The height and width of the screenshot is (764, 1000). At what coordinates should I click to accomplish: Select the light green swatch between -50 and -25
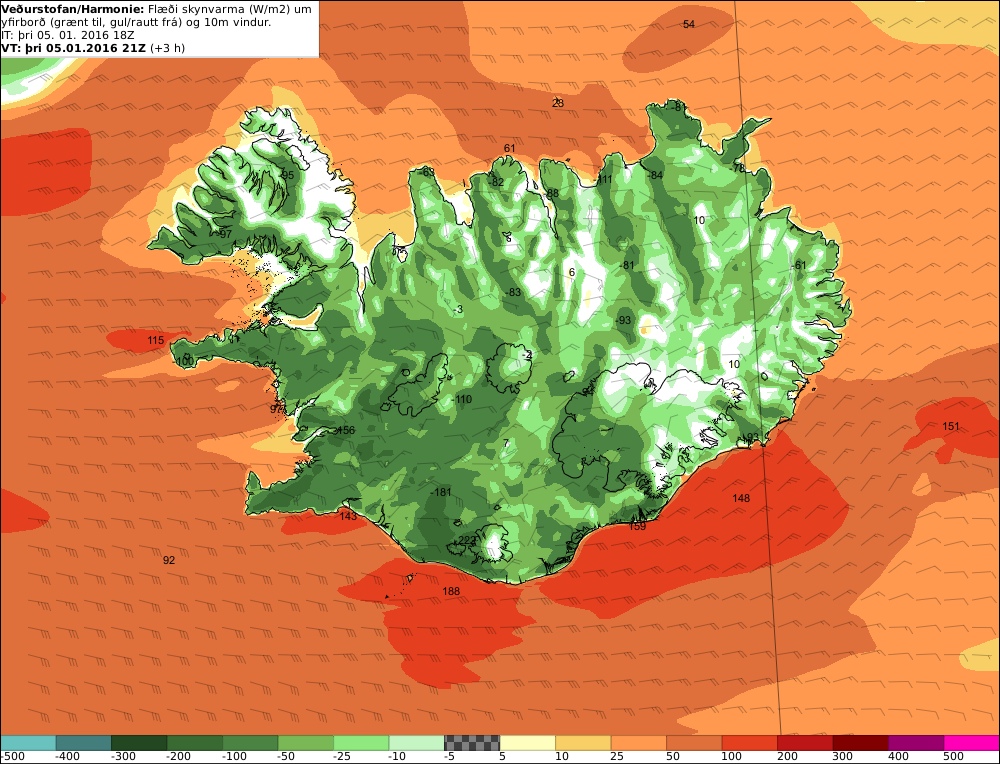pos(305,742)
